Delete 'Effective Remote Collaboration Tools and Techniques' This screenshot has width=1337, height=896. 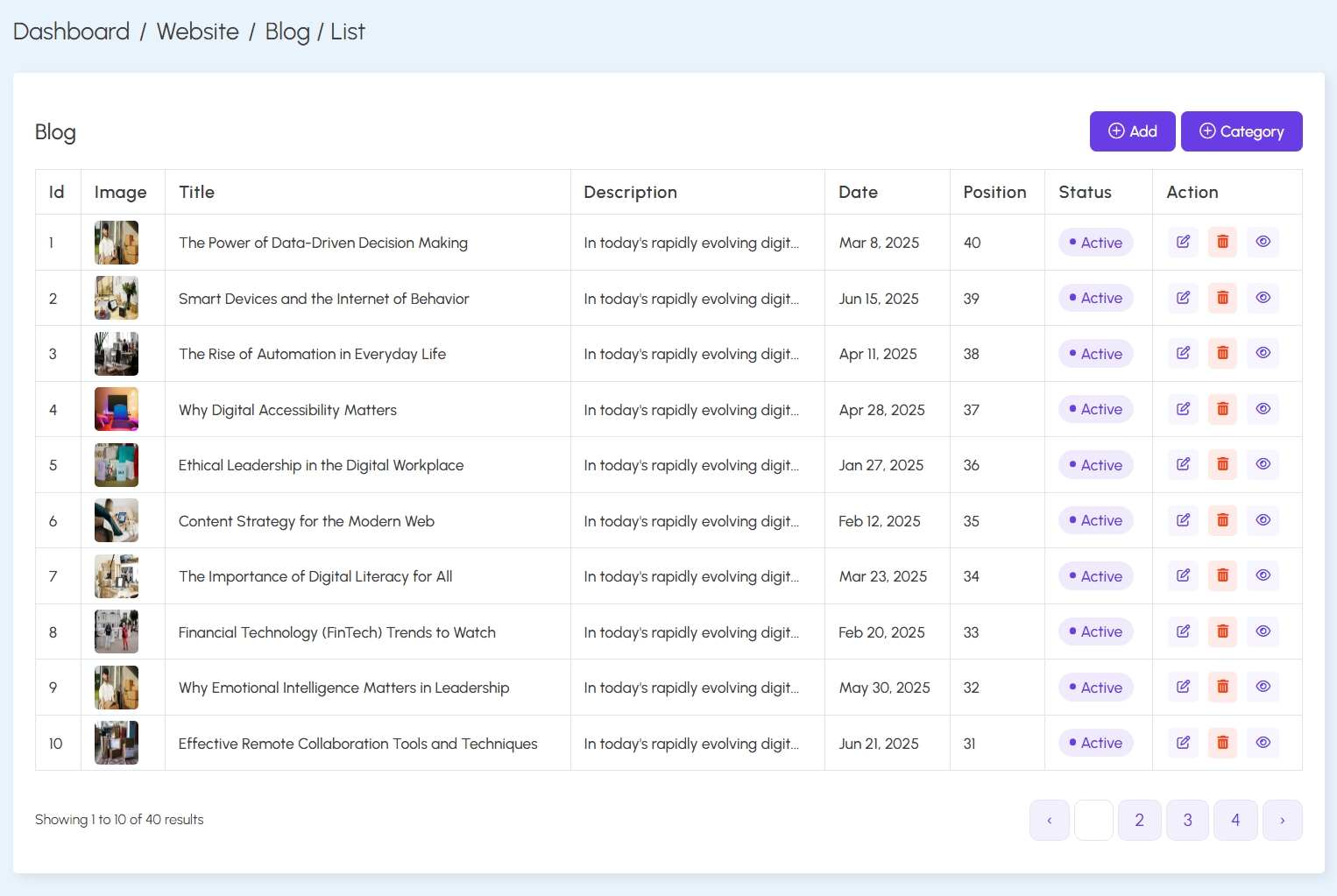click(1223, 743)
